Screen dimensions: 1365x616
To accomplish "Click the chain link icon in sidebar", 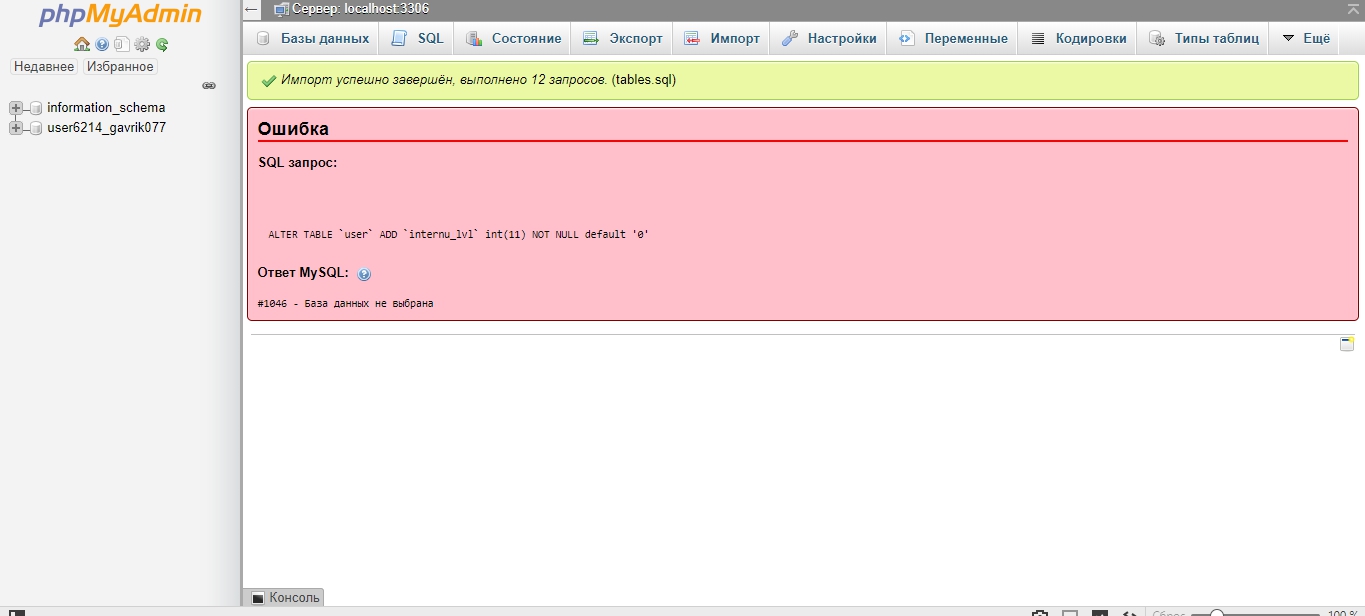I will [209, 86].
